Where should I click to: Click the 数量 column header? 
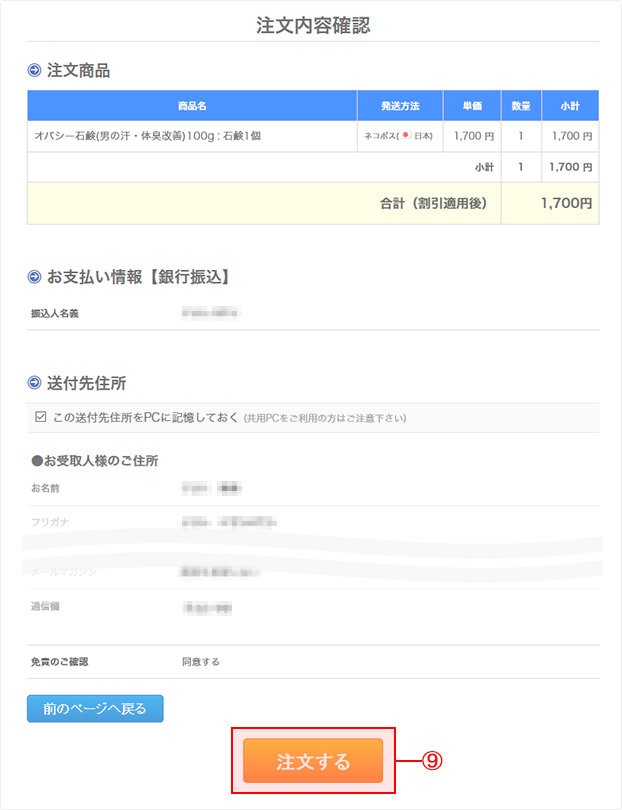pyautogui.click(x=521, y=106)
